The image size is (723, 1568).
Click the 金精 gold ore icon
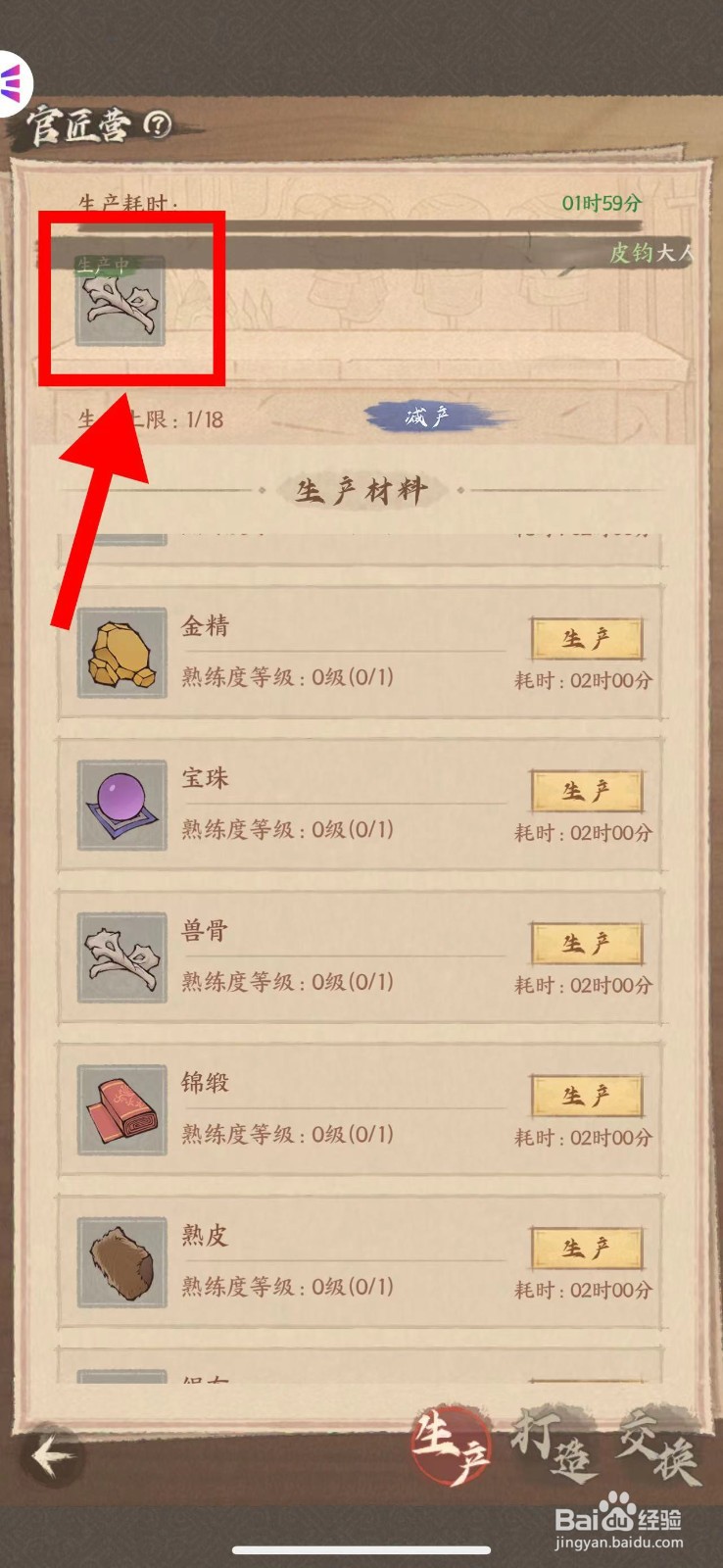pyautogui.click(x=122, y=653)
